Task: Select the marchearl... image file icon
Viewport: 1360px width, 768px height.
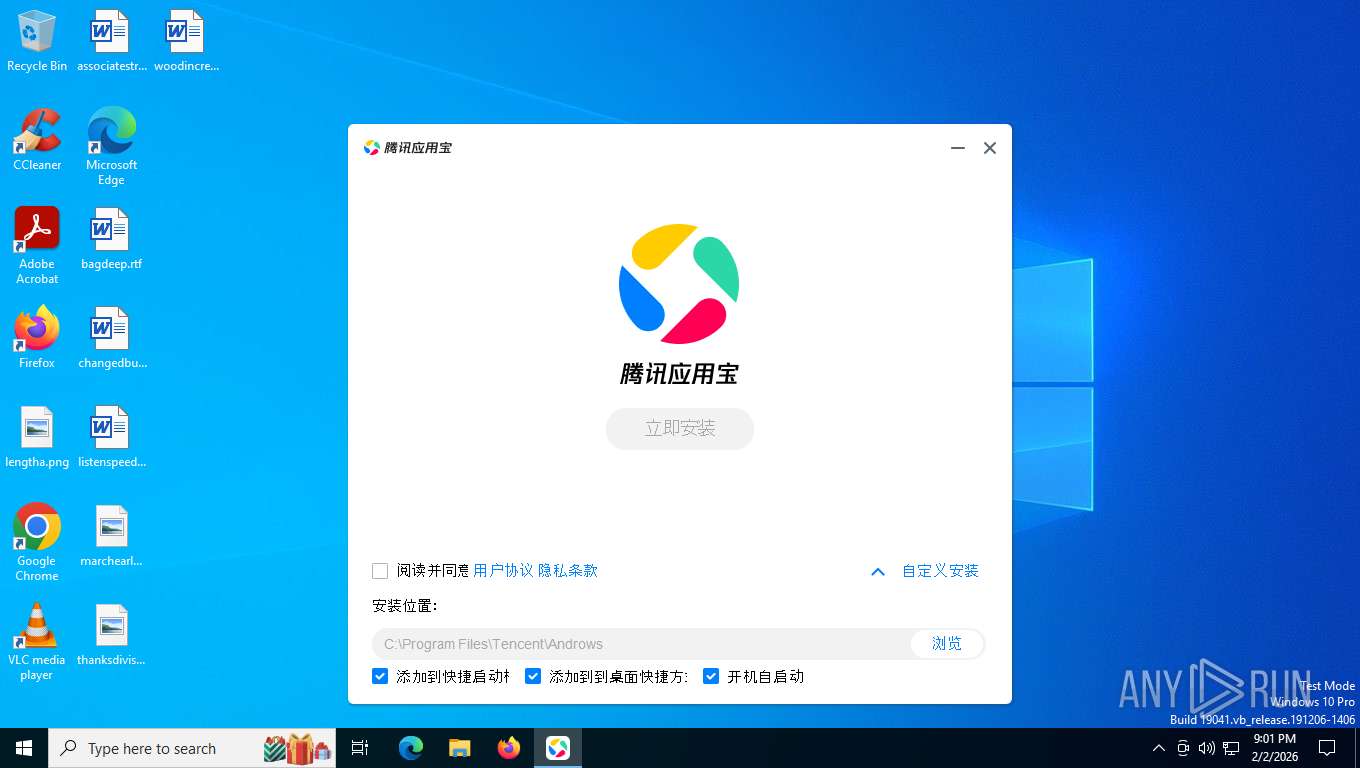Action: pos(111,536)
